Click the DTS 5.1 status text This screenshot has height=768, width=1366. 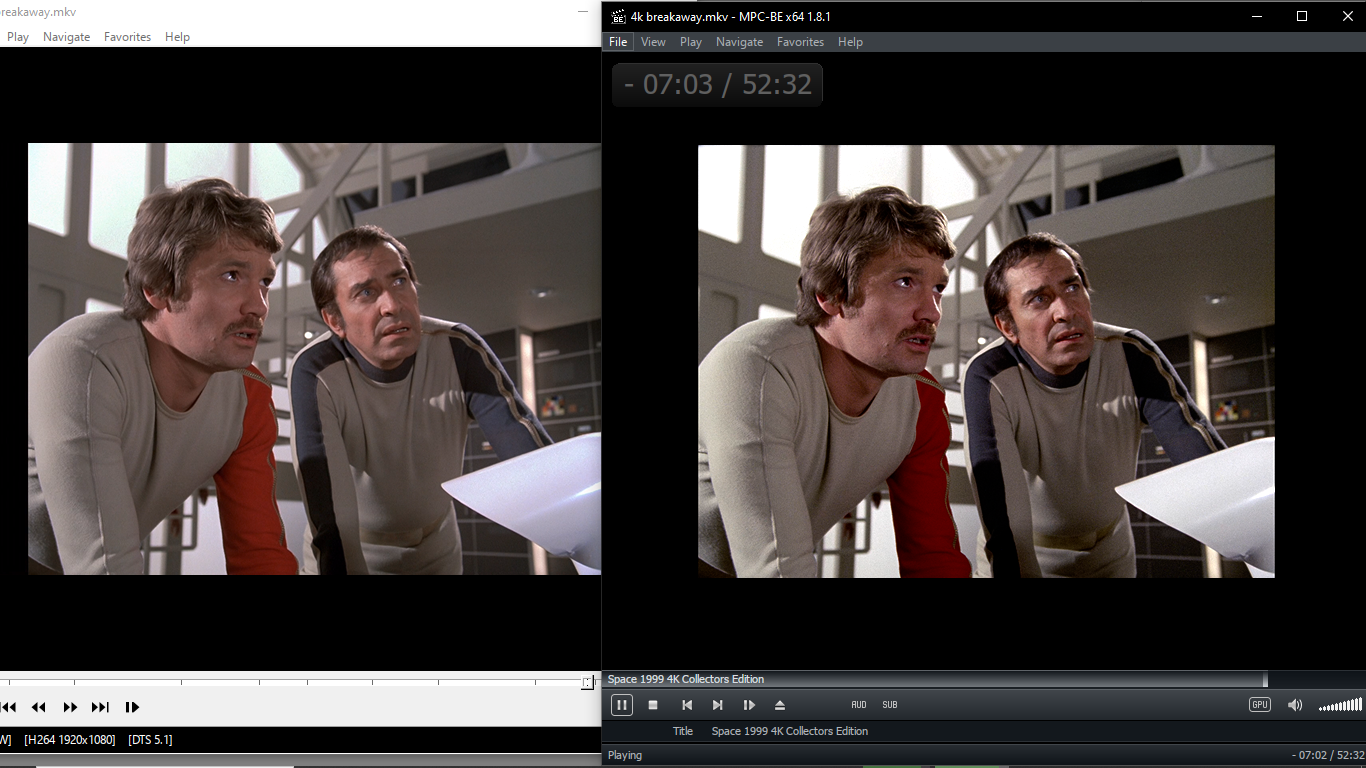(x=150, y=740)
